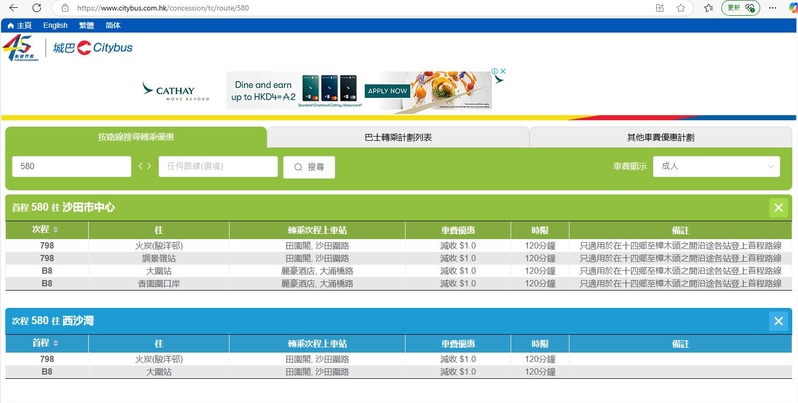Image resolution: width=798 pixels, height=403 pixels.
Task: Switch to 其他車費優惠計劃 tab
Action: click(x=660, y=137)
